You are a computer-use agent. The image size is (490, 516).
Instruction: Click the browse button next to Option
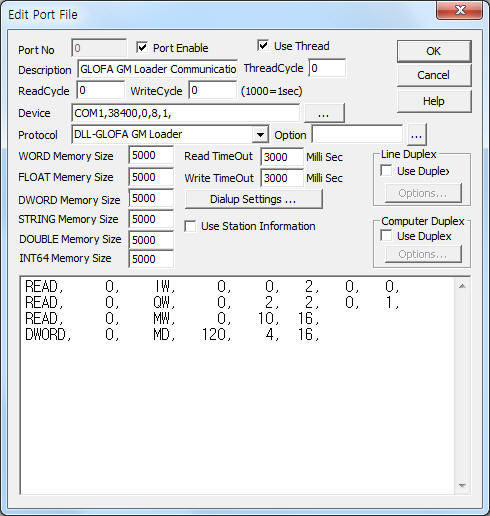[416, 135]
